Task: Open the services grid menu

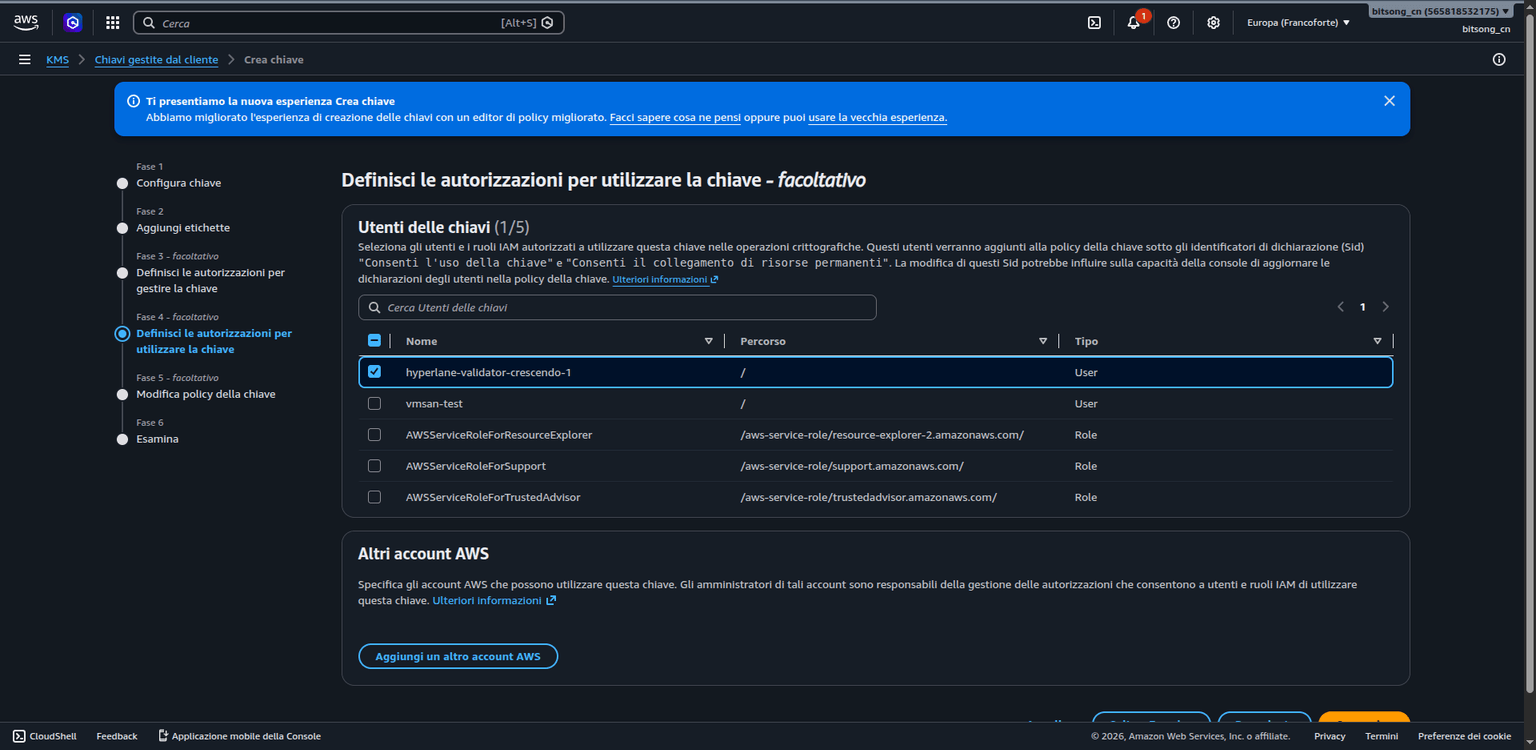Action: point(112,22)
